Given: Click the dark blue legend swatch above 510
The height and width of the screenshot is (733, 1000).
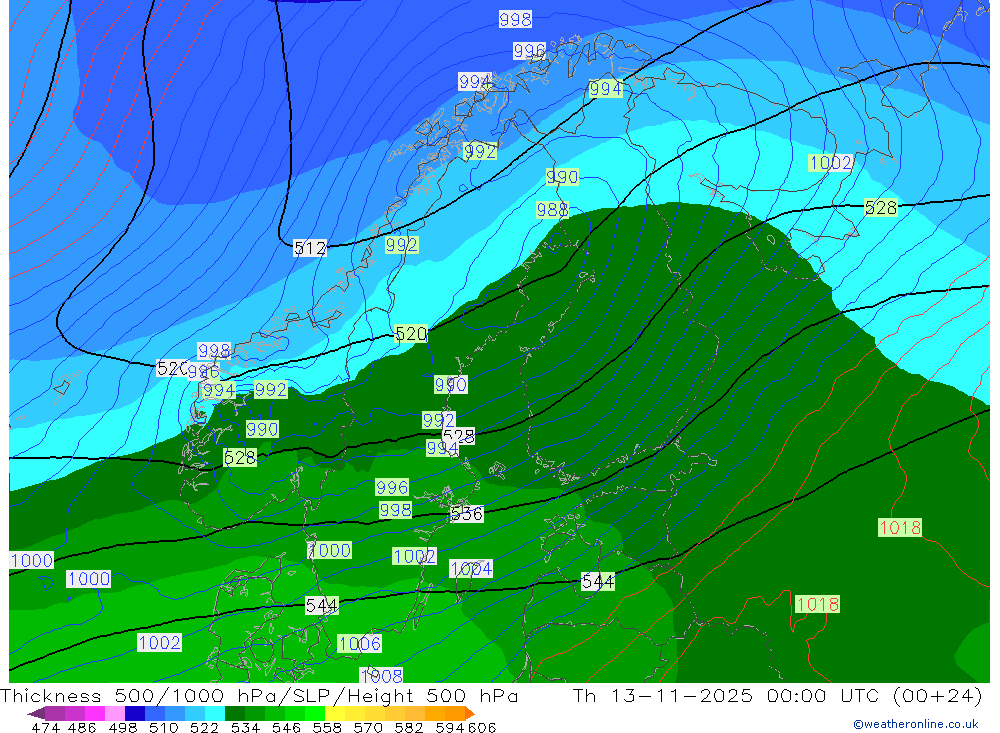Looking at the screenshot, I should (135, 713).
